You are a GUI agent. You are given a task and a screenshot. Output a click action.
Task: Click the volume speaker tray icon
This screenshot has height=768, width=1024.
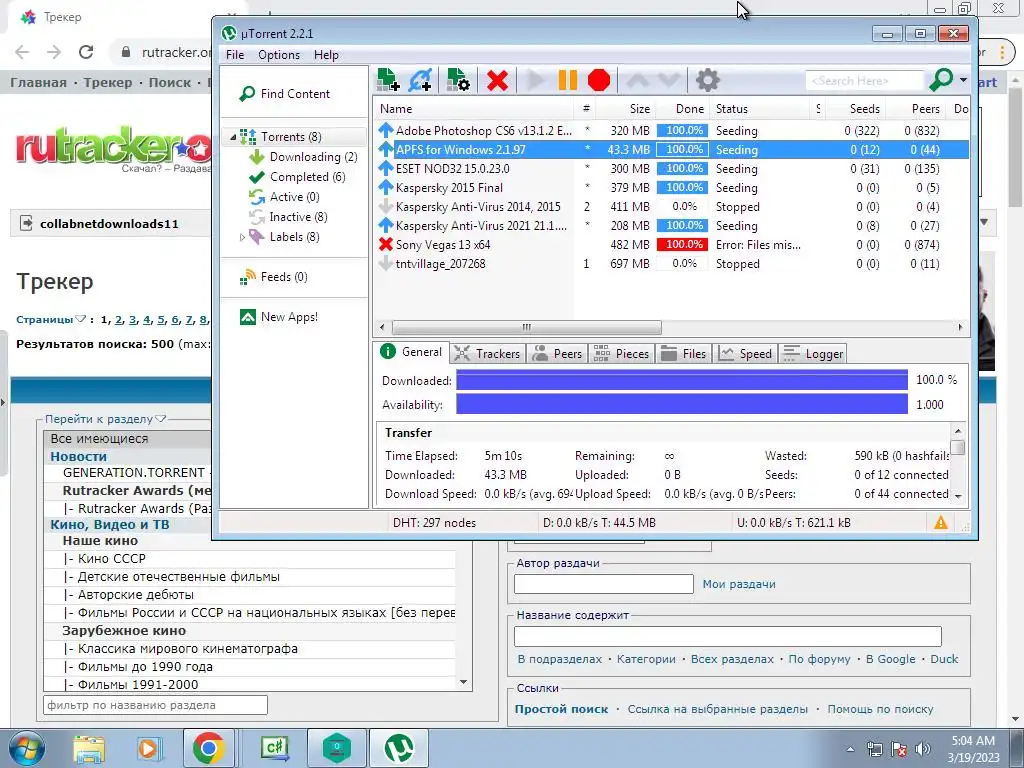(x=923, y=749)
